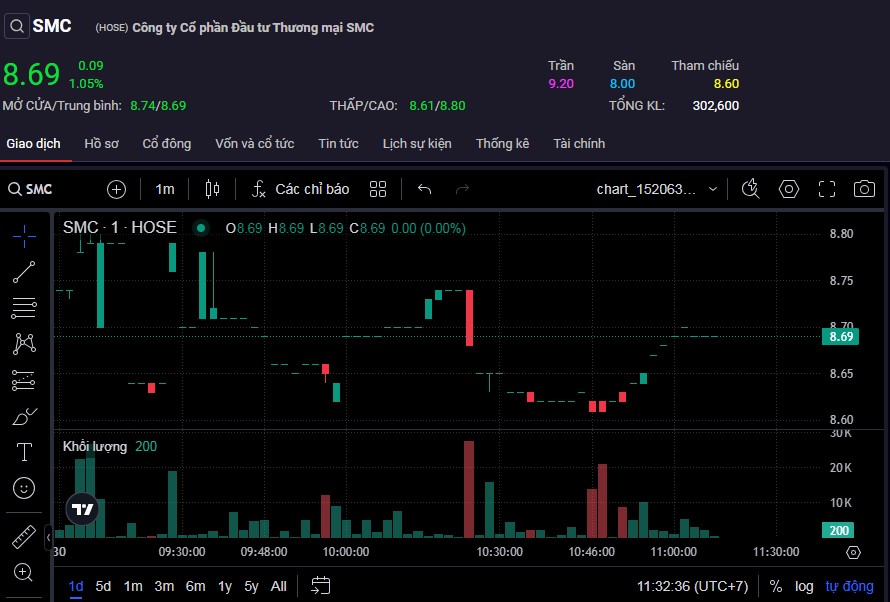Open the candlestick chart type menu
Image resolution: width=890 pixels, height=602 pixels.
[x=211, y=189]
